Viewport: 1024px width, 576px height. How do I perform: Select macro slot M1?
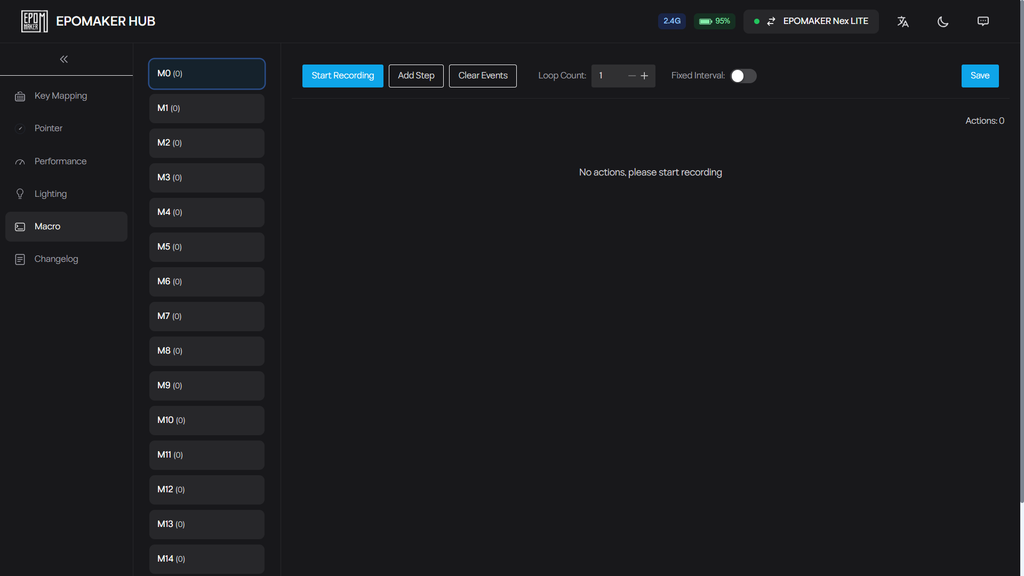(206, 108)
